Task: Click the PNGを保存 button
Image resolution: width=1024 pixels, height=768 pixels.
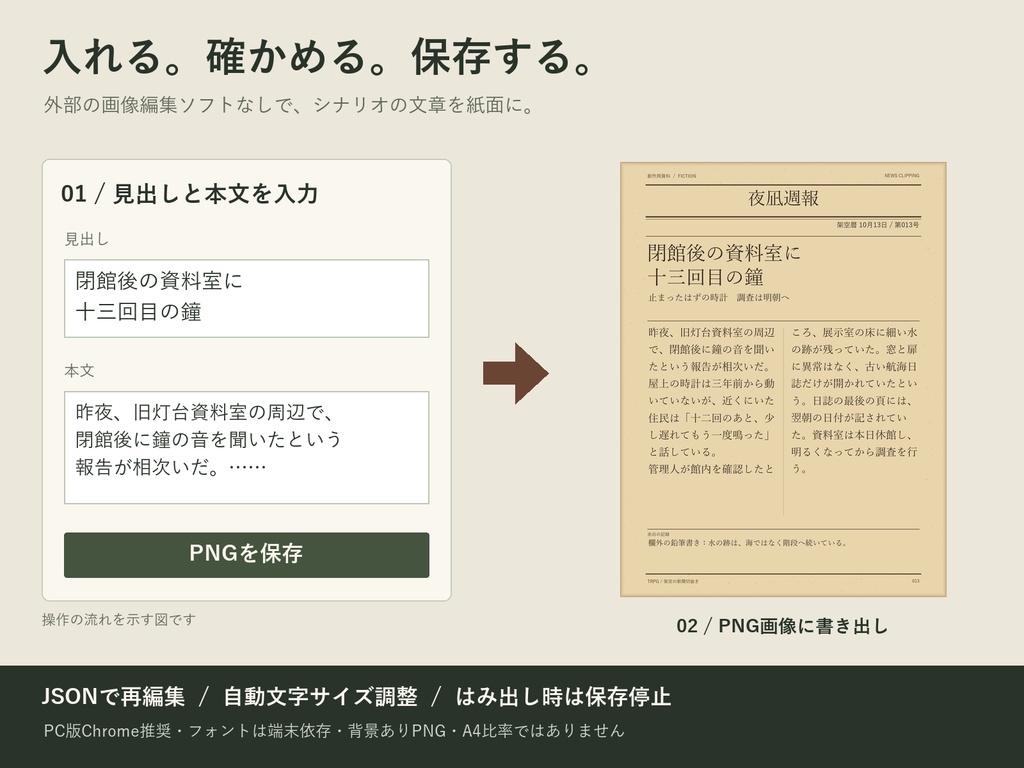Action: (246, 554)
